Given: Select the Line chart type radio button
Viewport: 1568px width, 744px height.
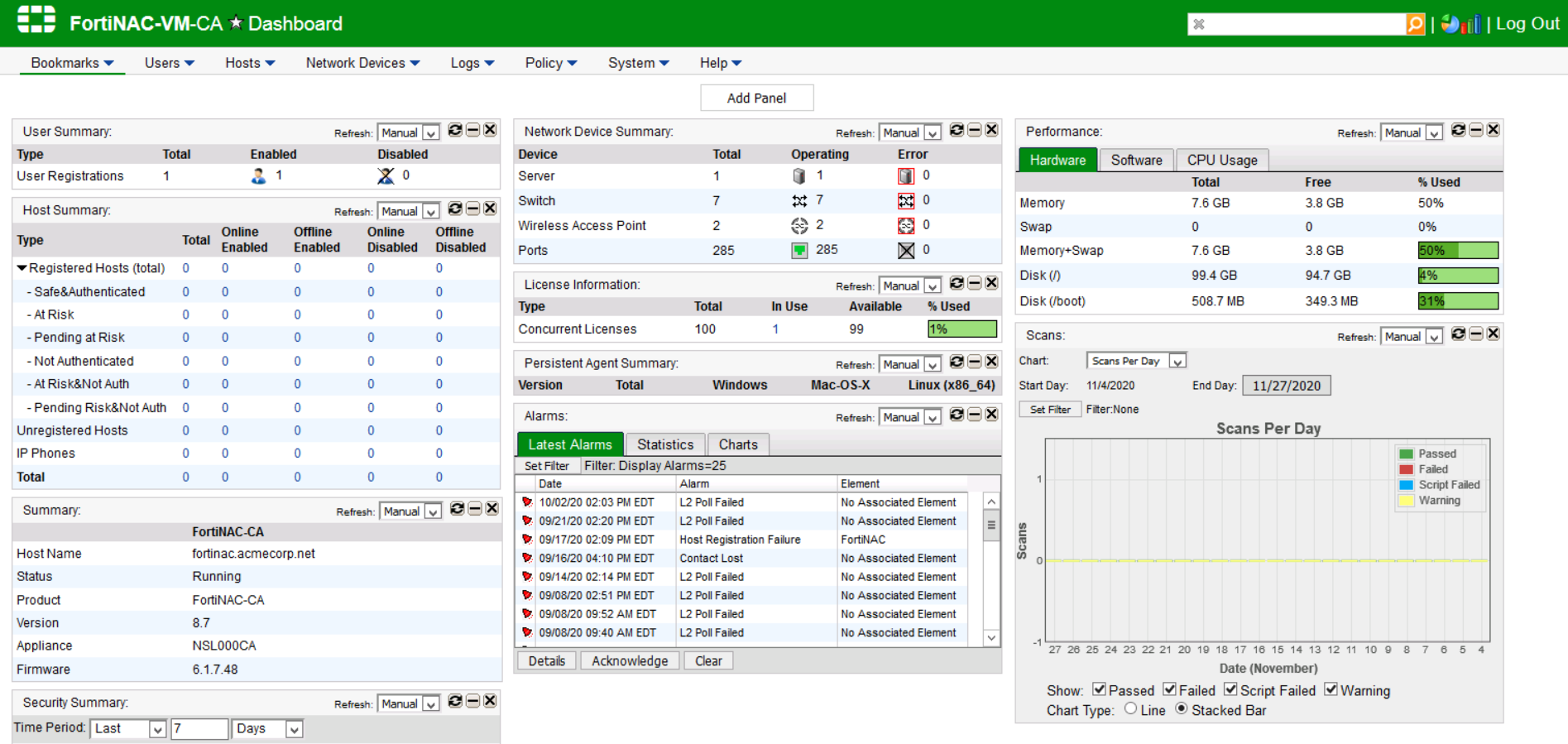Looking at the screenshot, I should point(1130,709).
